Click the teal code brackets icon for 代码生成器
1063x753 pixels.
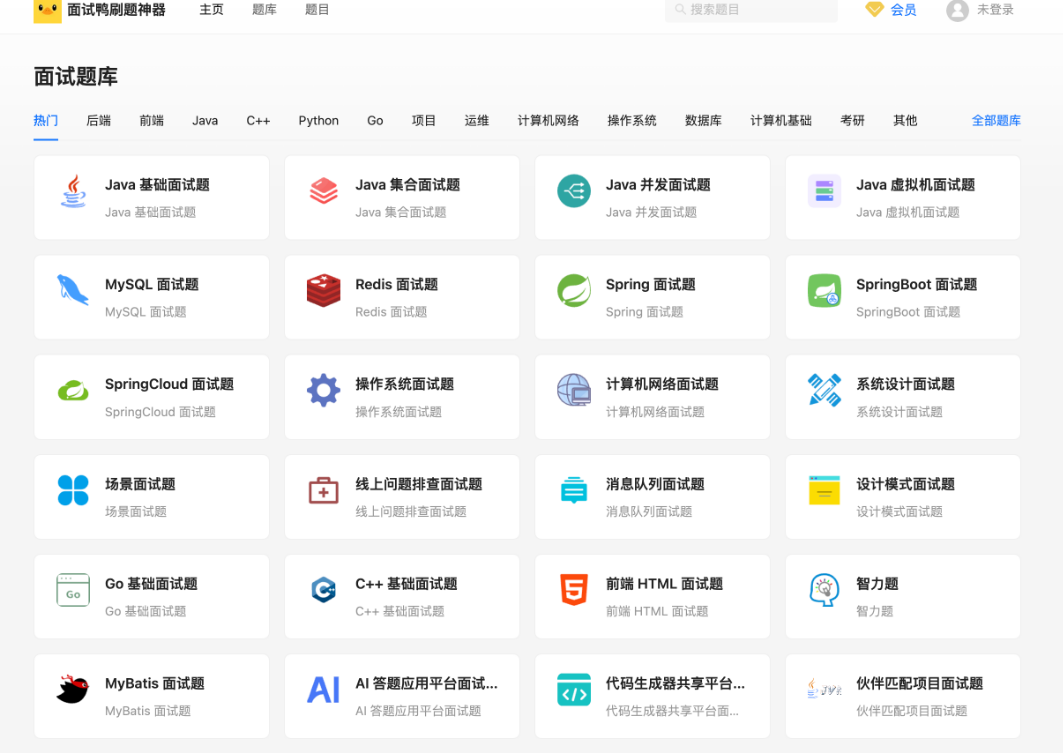574,689
